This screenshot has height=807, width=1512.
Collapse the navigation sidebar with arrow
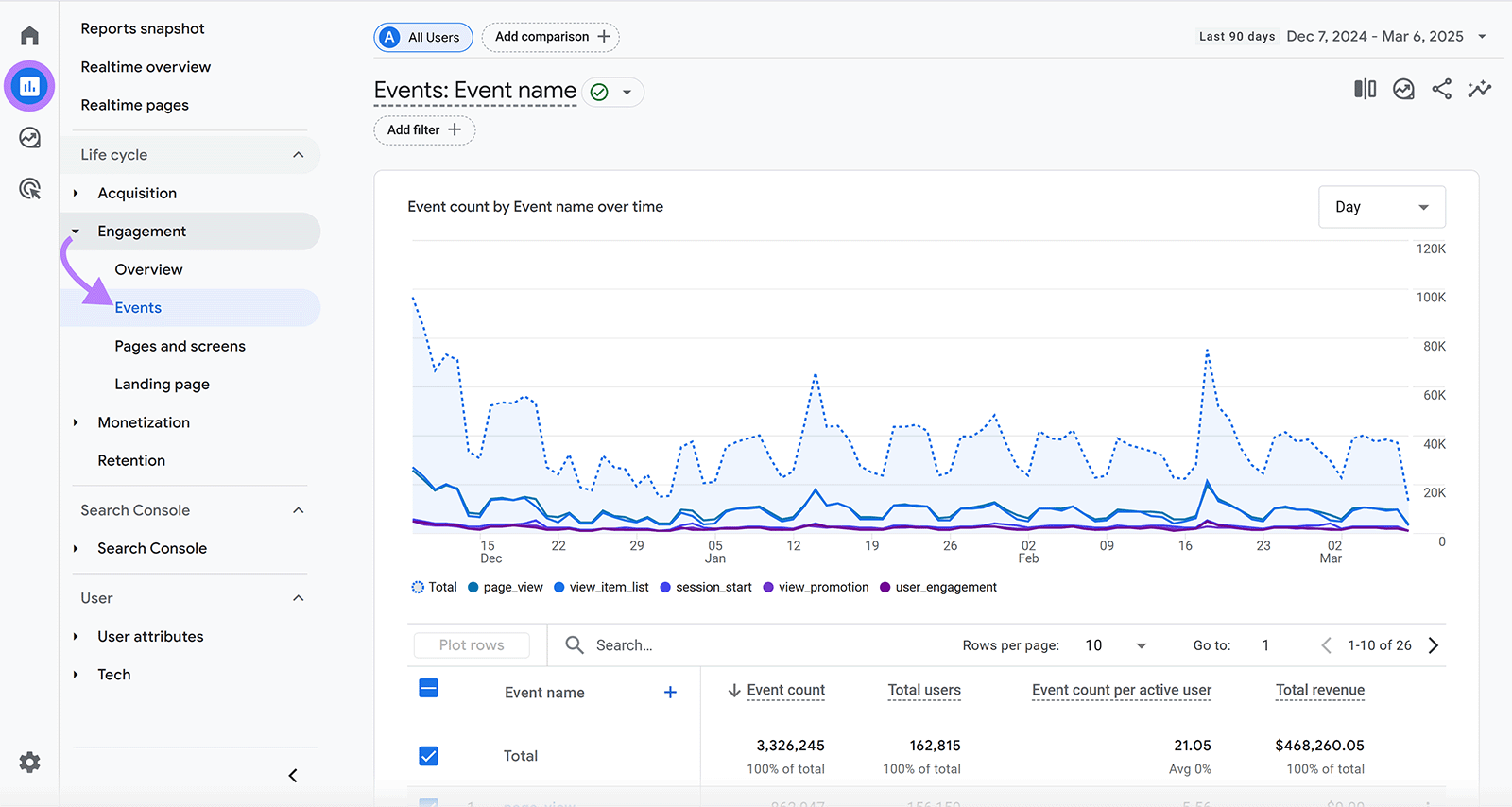click(293, 775)
